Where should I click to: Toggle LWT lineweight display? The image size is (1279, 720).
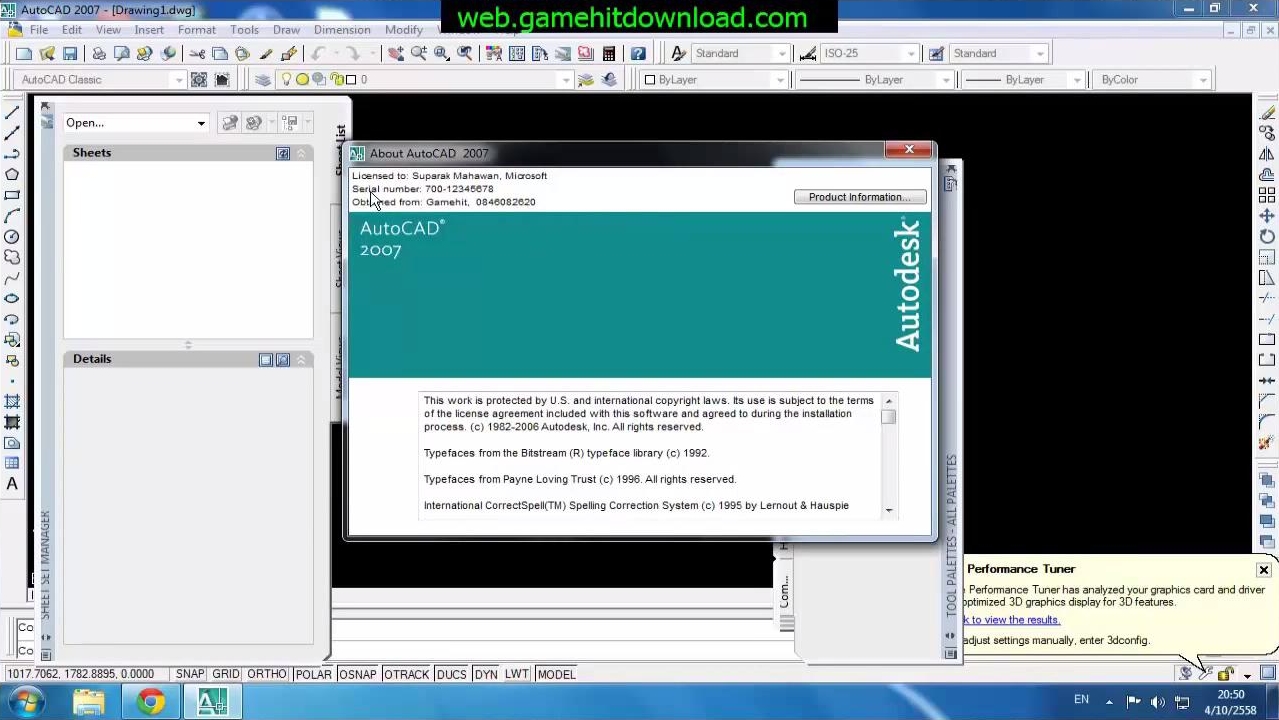click(517, 674)
